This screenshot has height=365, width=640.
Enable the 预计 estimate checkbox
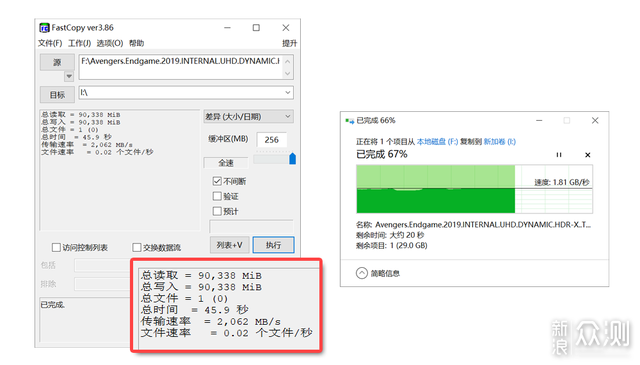[x=217, y=211]
